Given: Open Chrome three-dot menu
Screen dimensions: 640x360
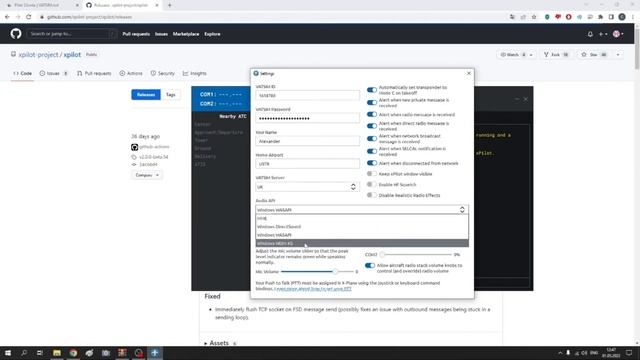Looking at the screenshot, I should point(633,17).
